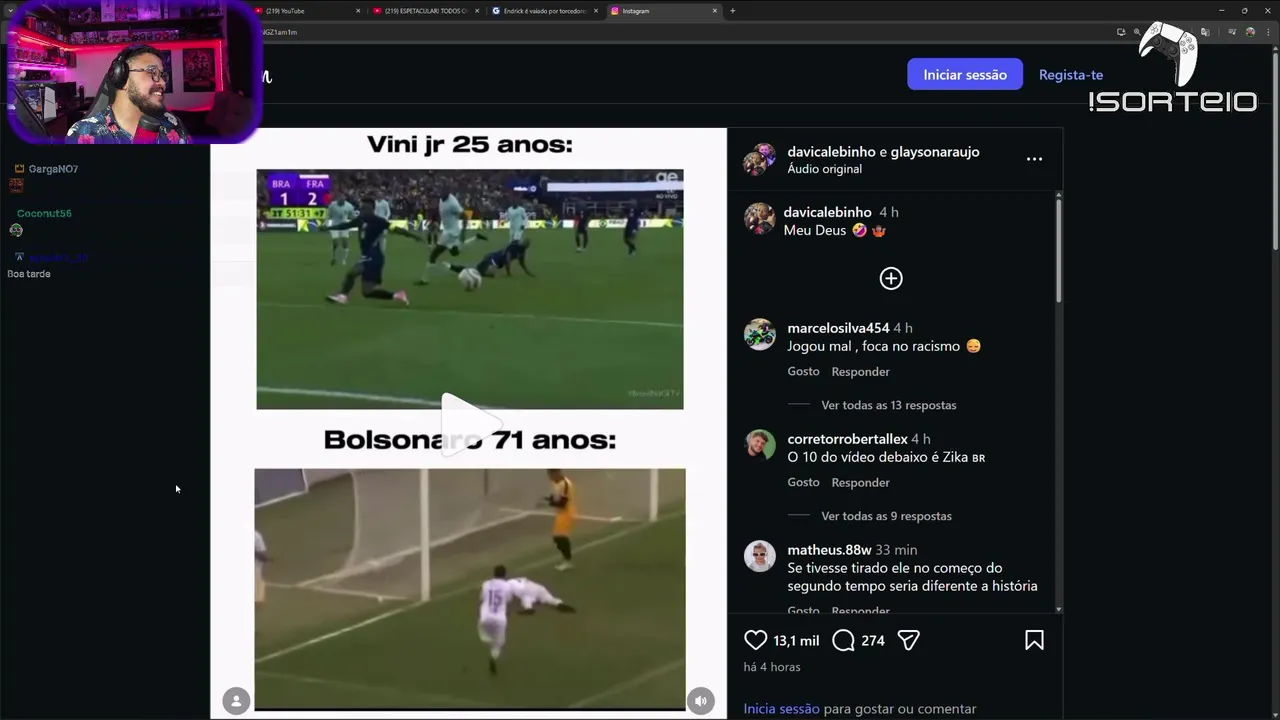Open a new browser tab
The height and width of the screenshot is (720, 1280).
pyautogui.click(x=732, y=11)
